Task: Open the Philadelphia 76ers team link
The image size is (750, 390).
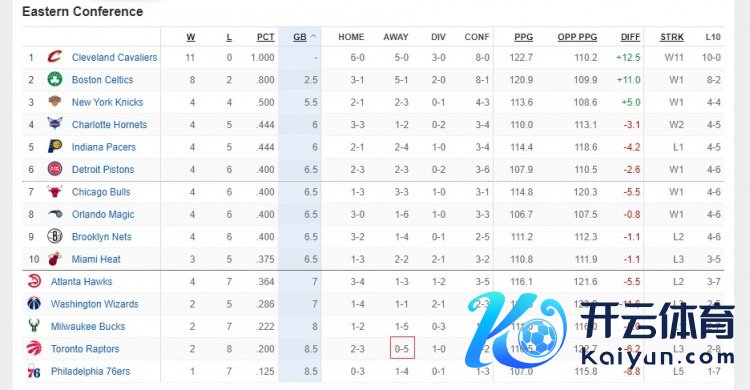Action: tap(90, 371)
